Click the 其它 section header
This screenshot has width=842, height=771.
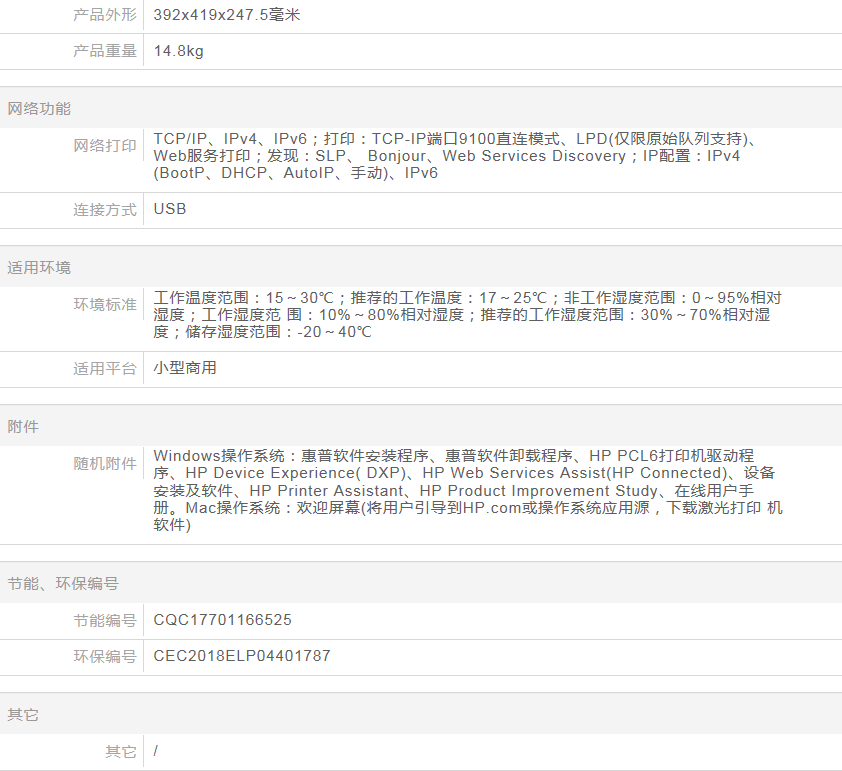coord(23,716)
